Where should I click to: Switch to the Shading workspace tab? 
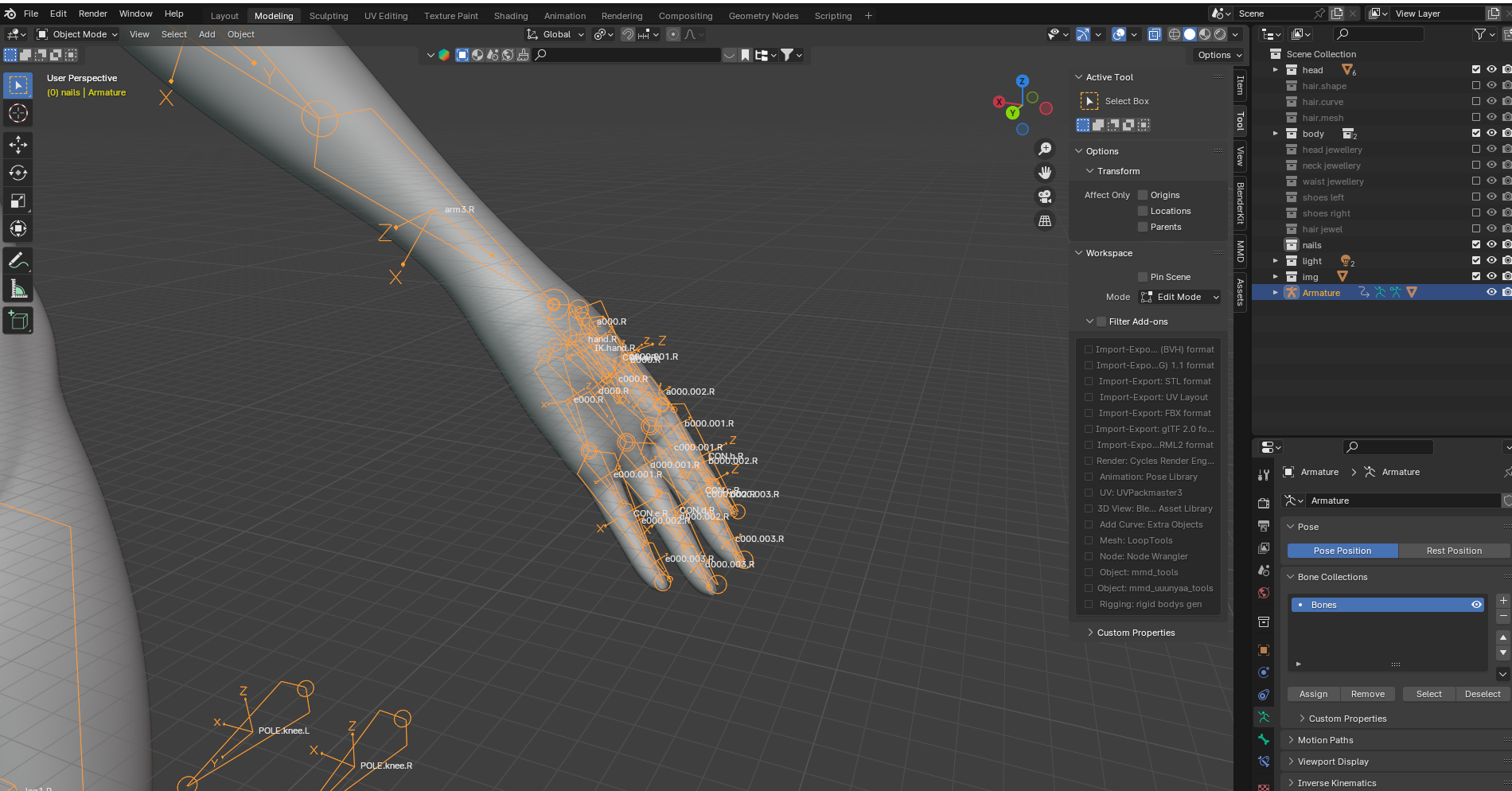coord(511,16)
